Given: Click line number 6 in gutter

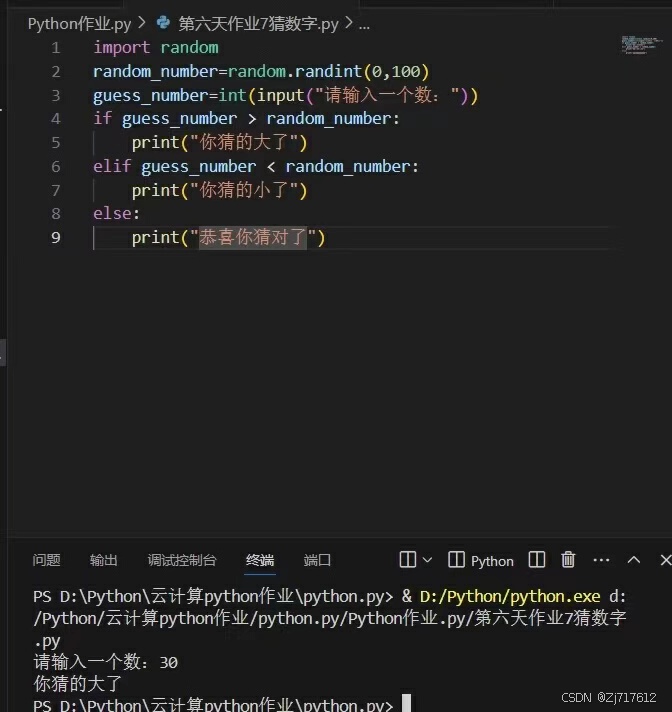Looking at the screenshot, I should 55,167.
